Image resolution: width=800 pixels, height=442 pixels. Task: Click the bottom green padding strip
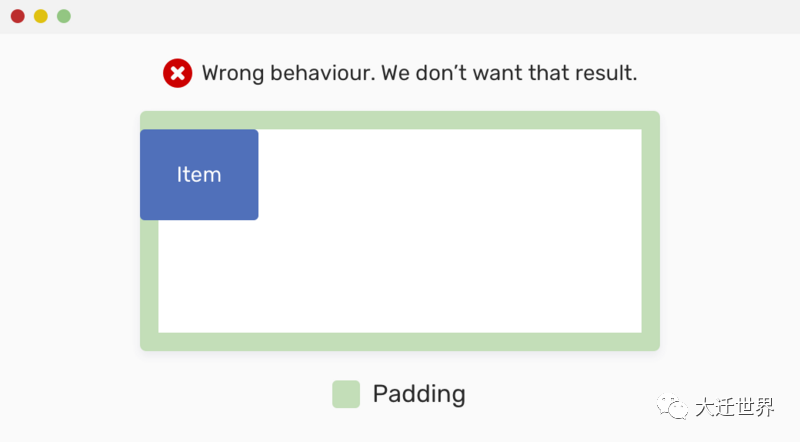tap(400, 341)
